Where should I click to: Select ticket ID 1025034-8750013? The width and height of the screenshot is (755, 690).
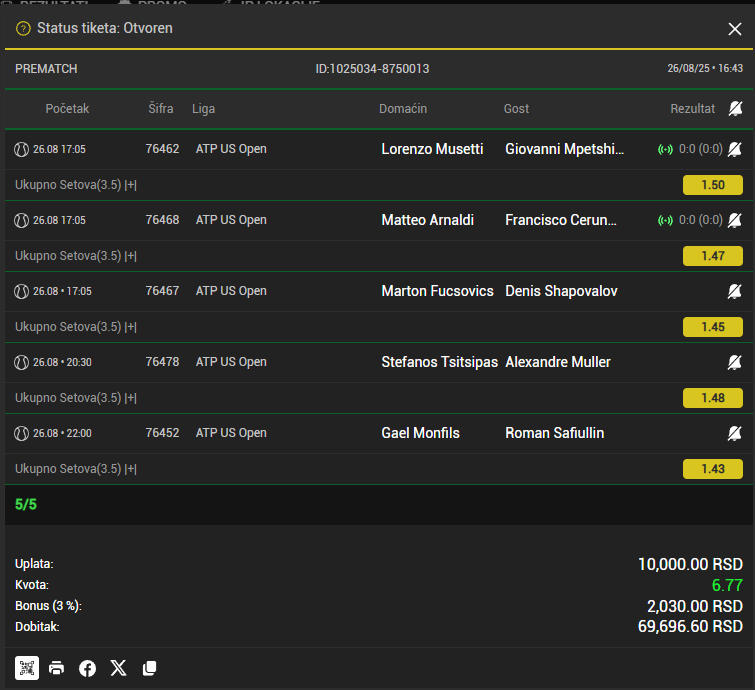(x=372, y=69)
